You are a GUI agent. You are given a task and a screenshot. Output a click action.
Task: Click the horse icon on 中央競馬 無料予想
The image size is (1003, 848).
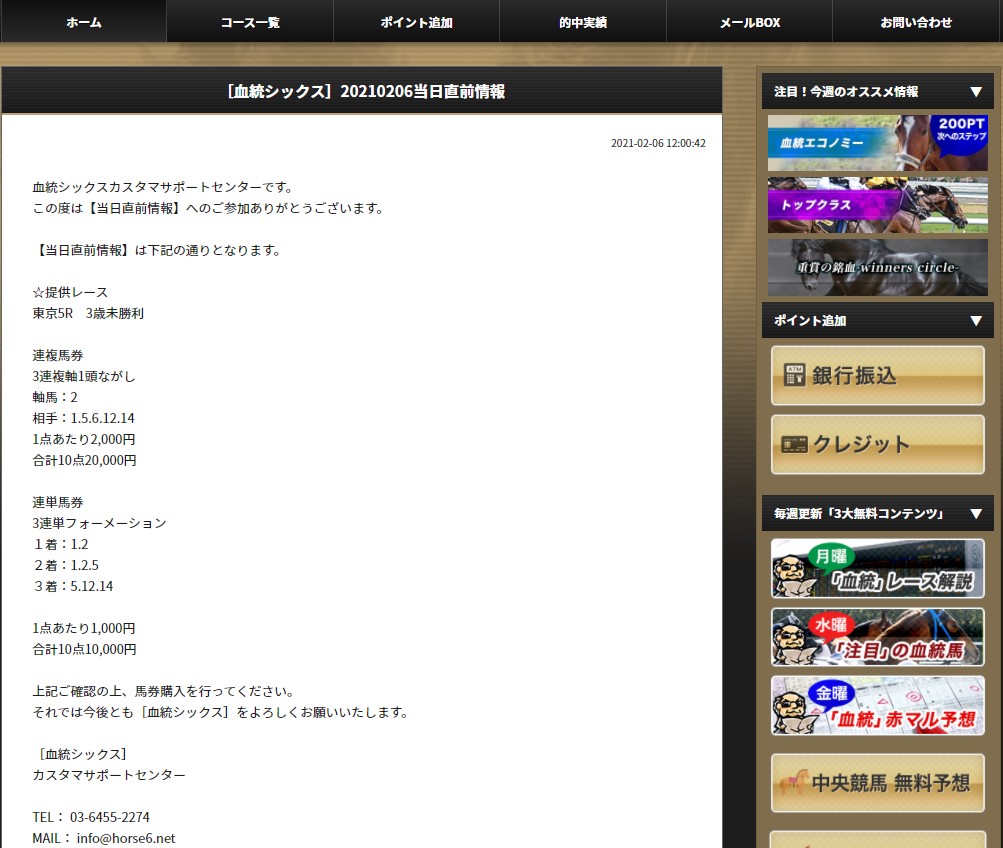point(794,781)
